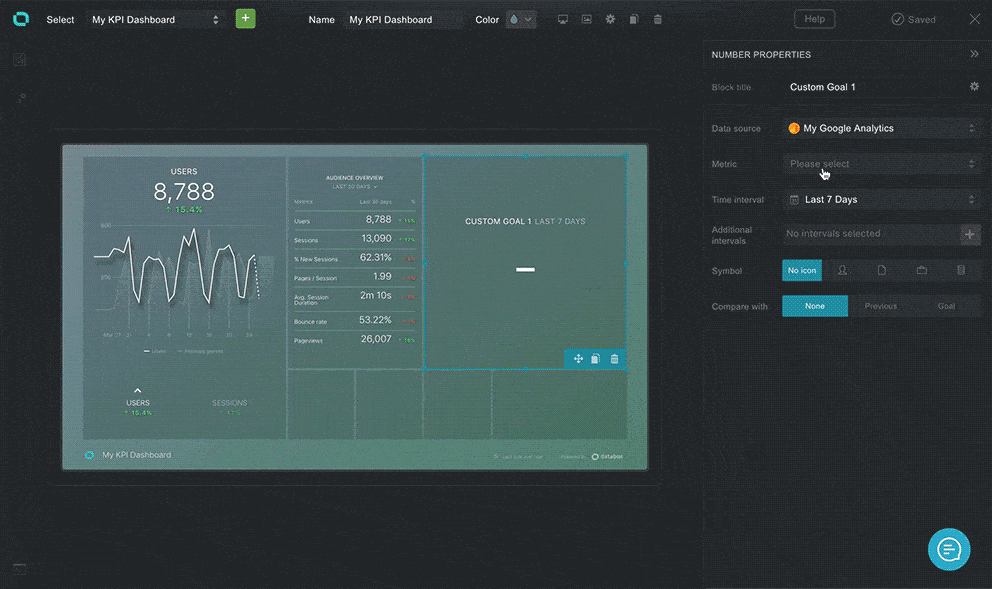Choose 'No icon' symbol option
Image resolution: width=992 pixels, height=589 pixels.
802,270
